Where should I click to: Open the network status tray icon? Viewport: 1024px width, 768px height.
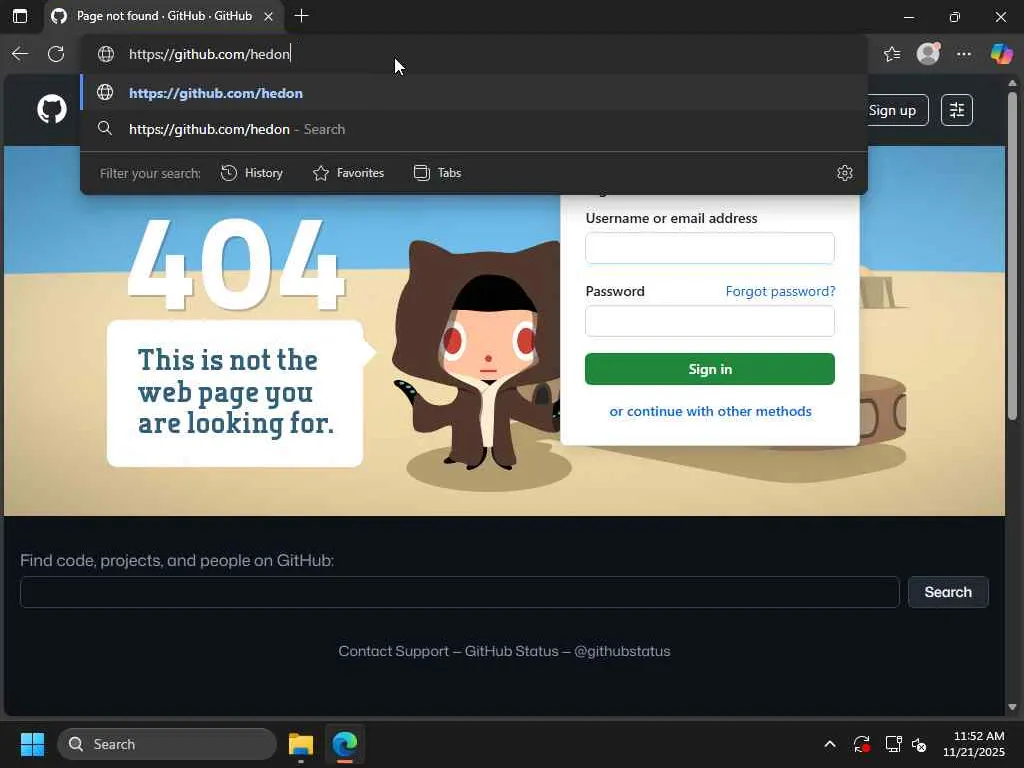point(893,744)
